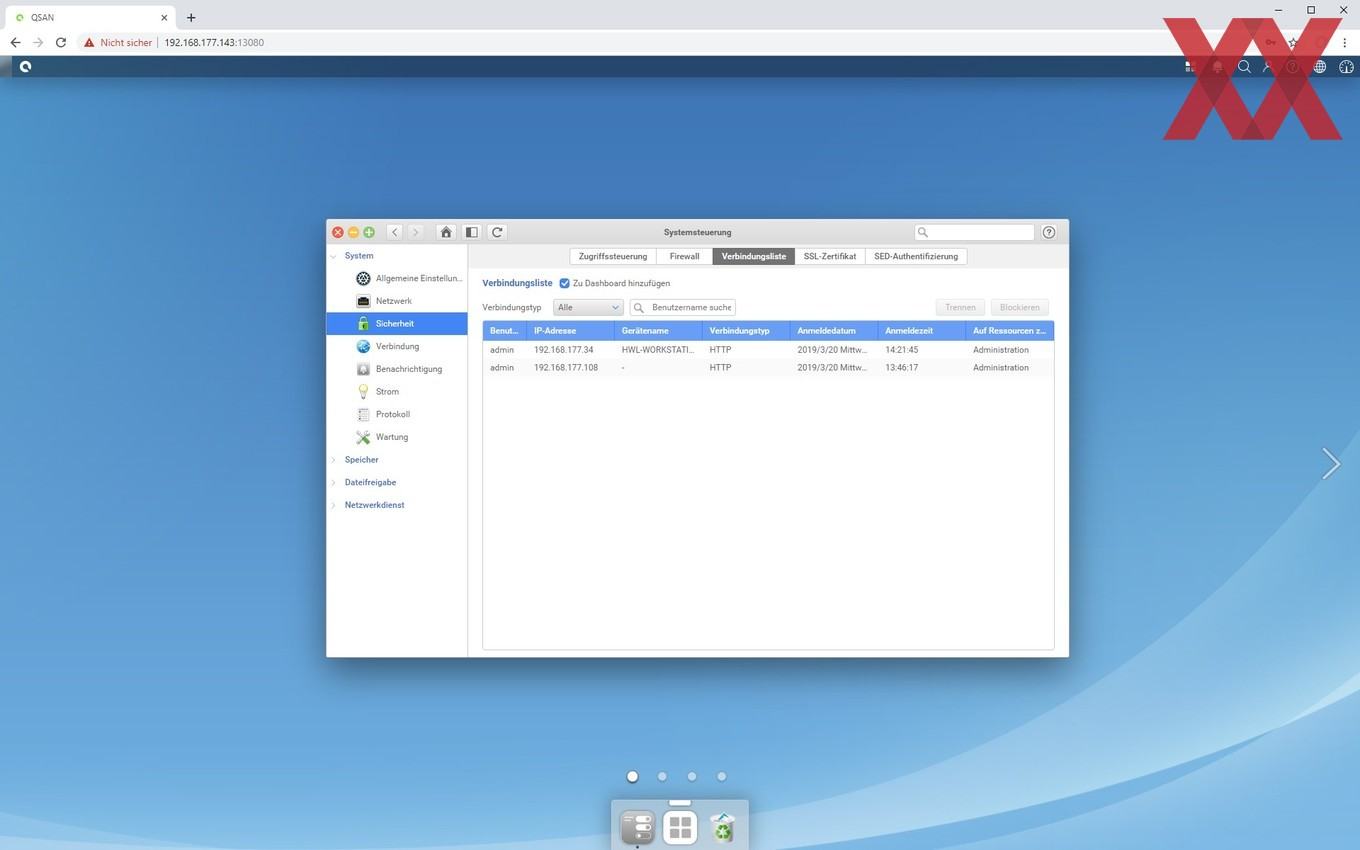This screenshot has width=1360, height=850.
Task: Switch to the third desktop page dot
Action: pos(692,776)
